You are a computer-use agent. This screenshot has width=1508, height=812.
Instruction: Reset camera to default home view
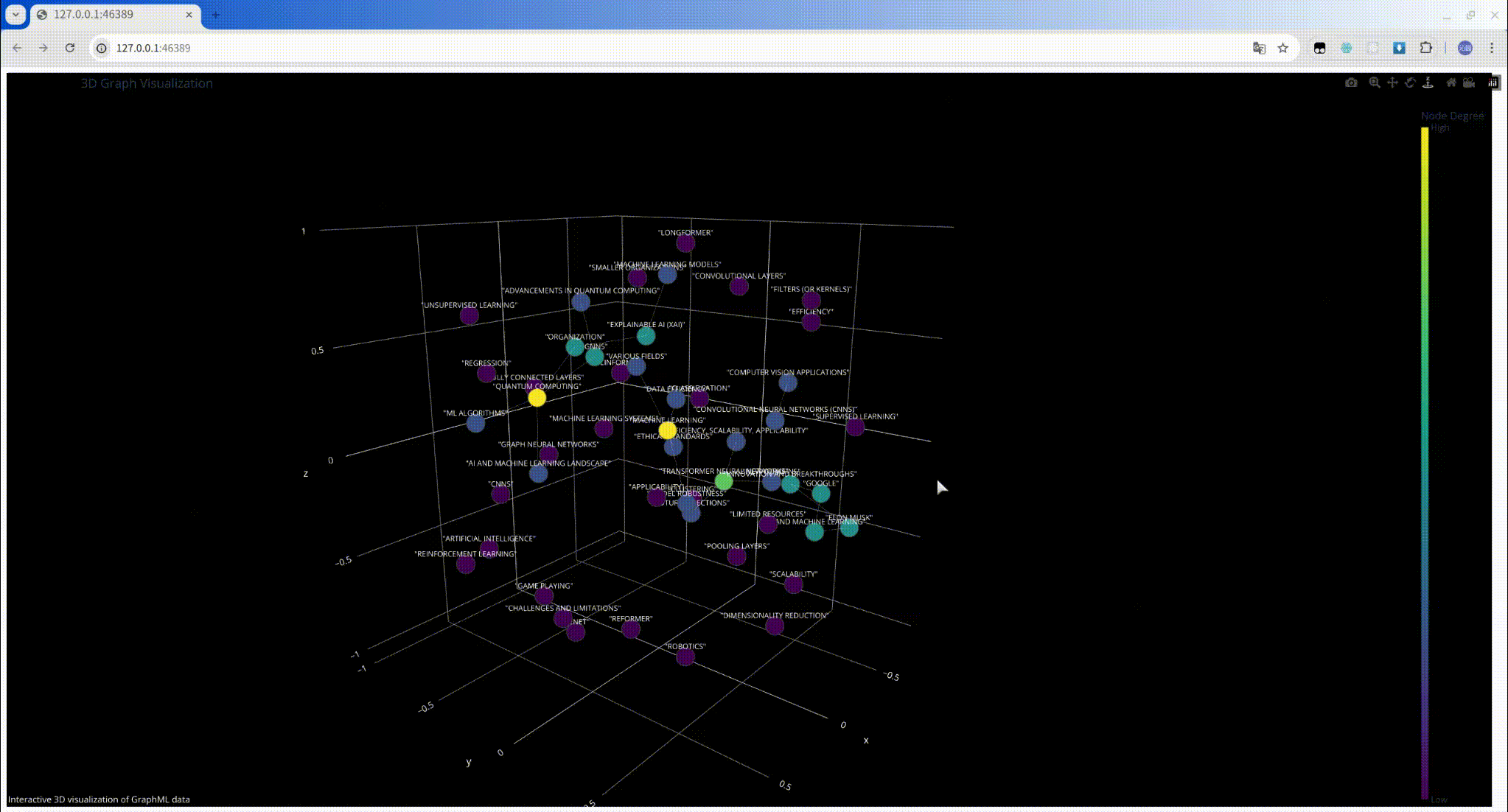coord(1451,83)
